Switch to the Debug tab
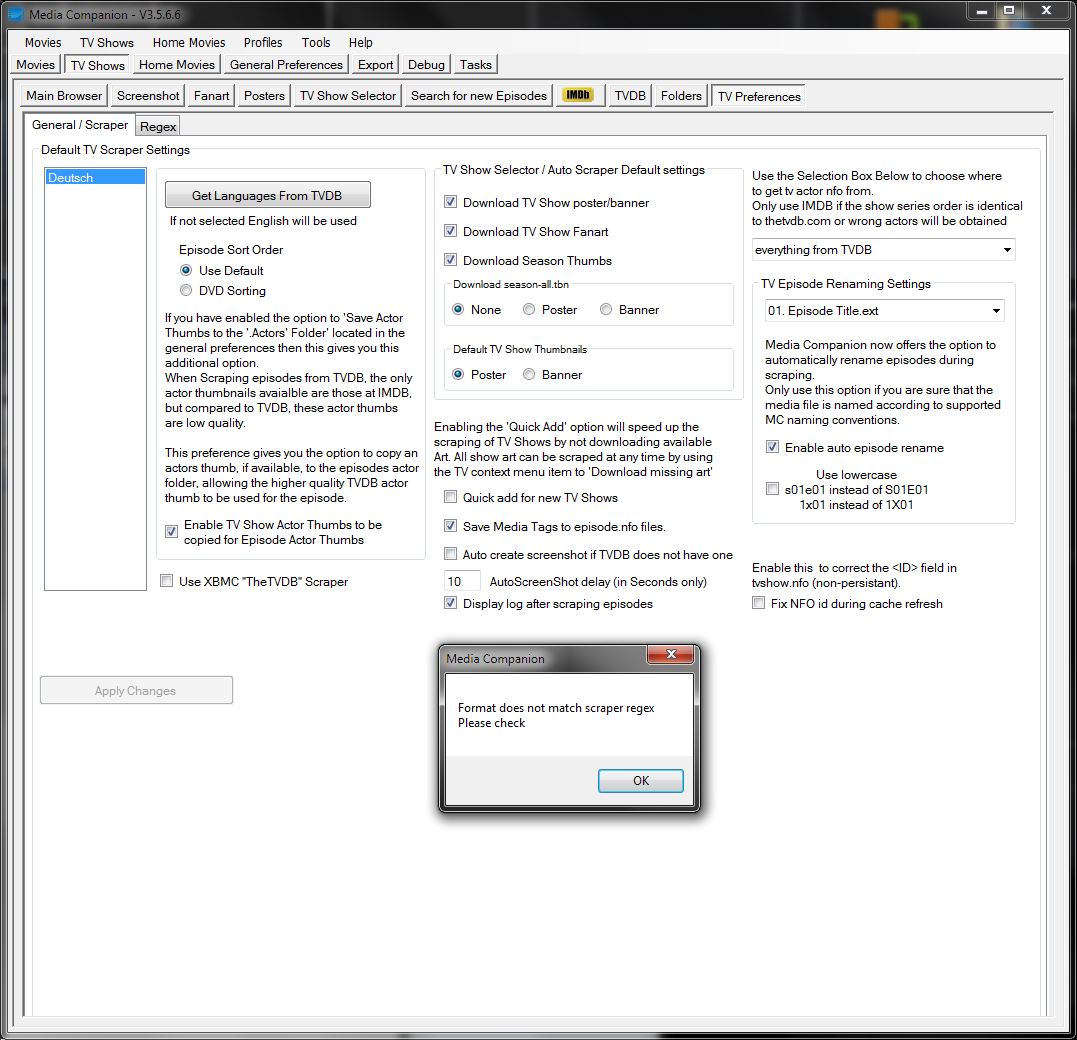 pyautogui.click(x=426, y=65)
